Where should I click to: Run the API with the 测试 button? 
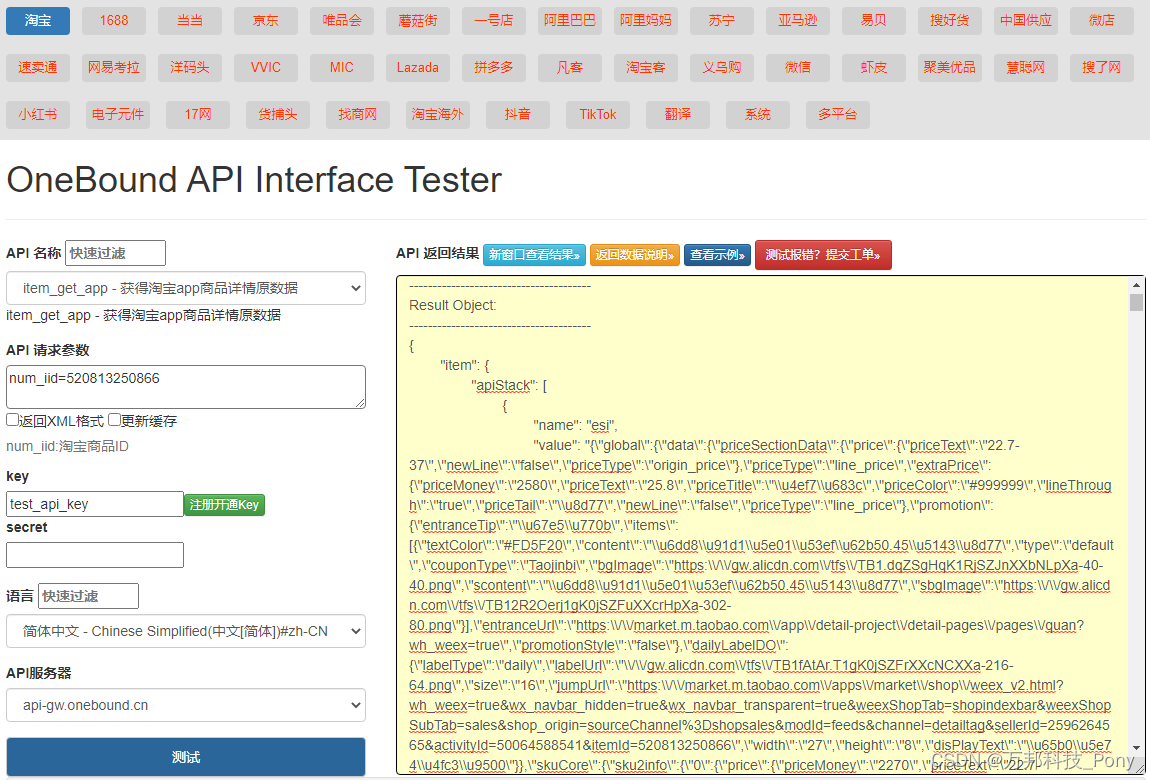click(186, 757)
